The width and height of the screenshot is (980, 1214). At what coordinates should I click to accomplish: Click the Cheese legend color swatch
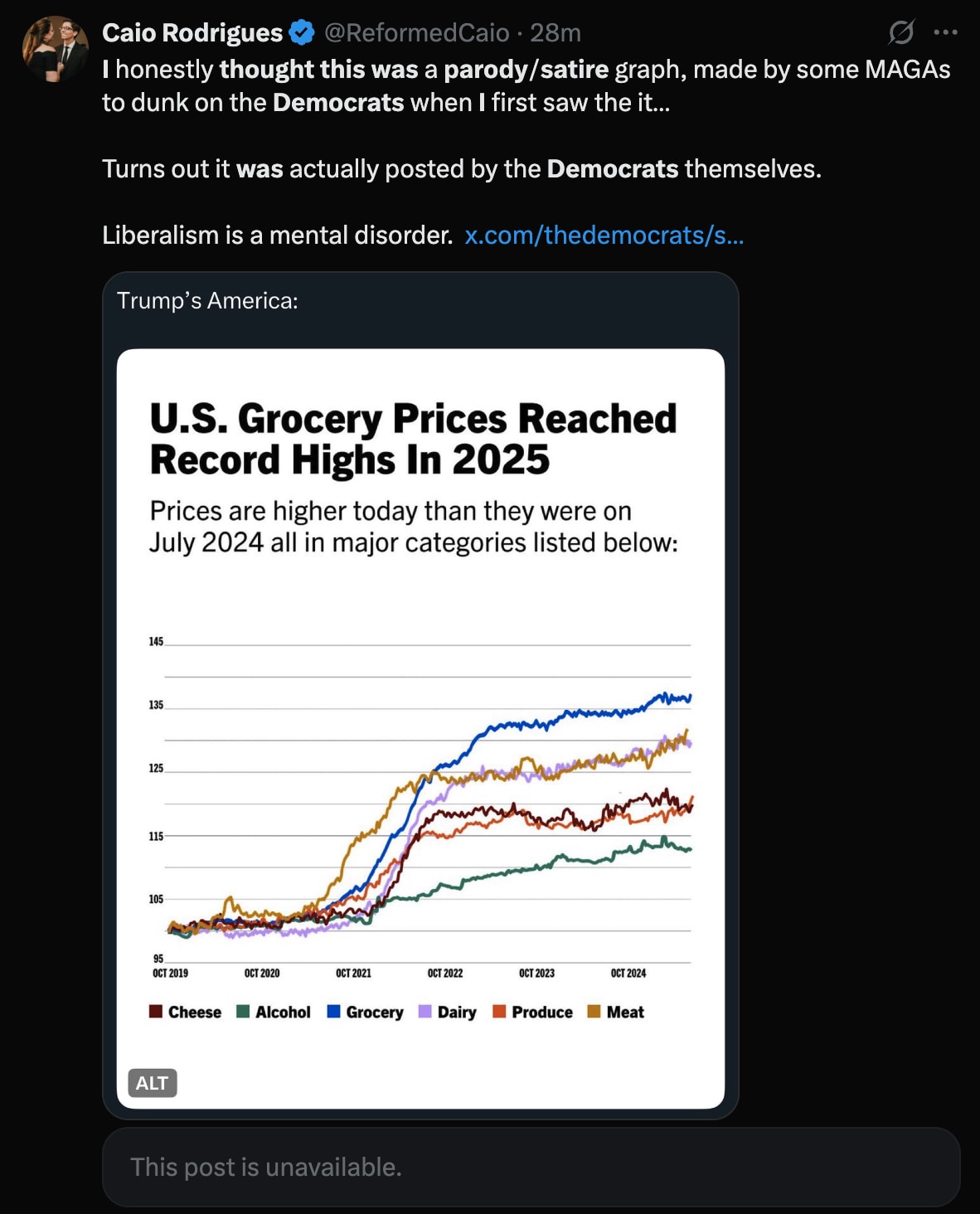click(156, 1012)
